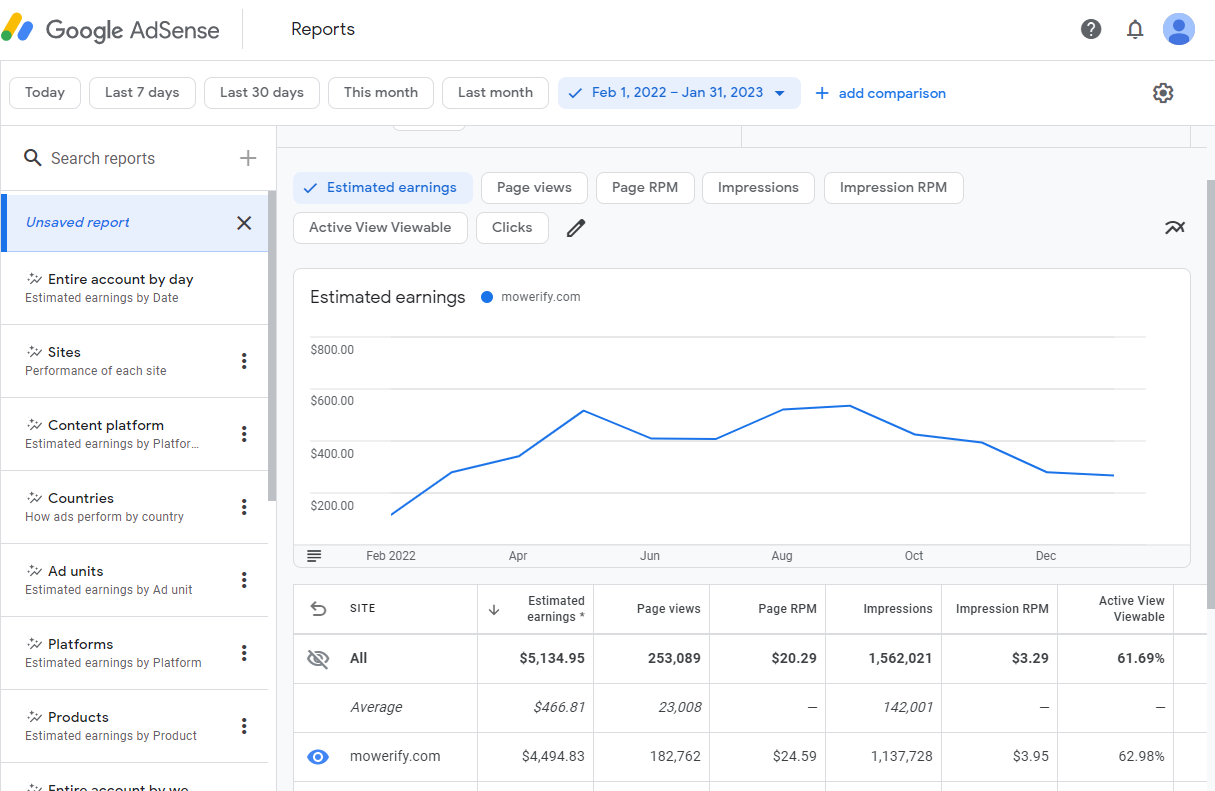Open more options for Sites report

pyautogui.click(x=244, y=361)
